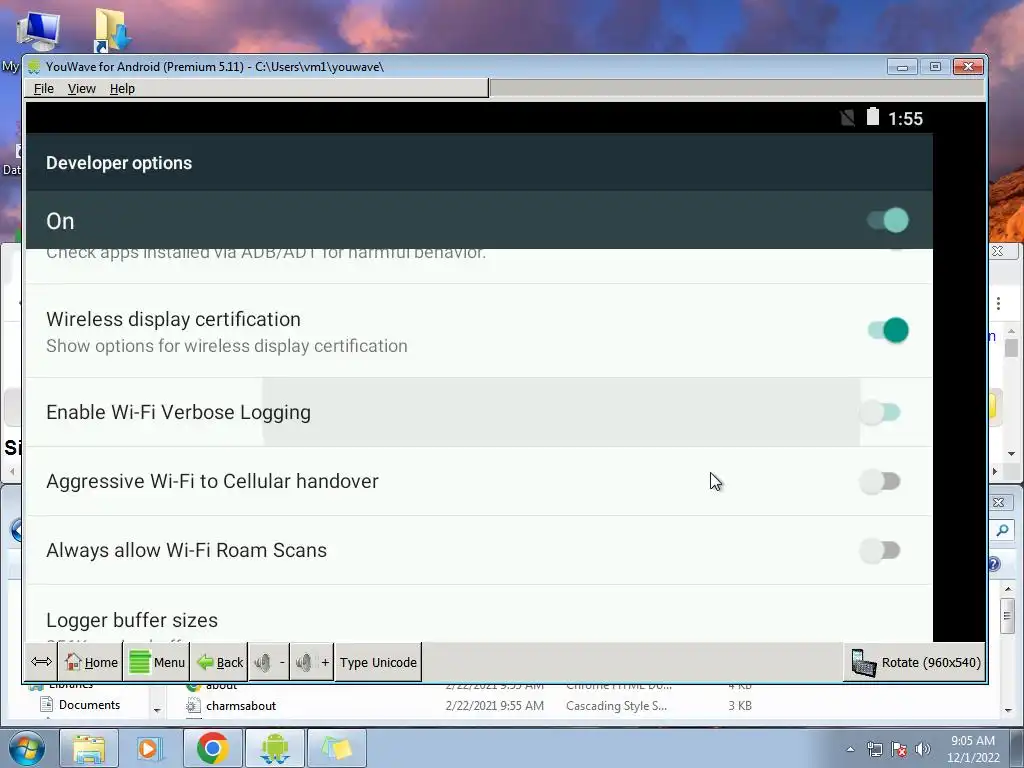This screenshot has width=1024, height=768.
Task: Click scroll-down arrow in the Explorer file list
Action: pos(1008,710)
